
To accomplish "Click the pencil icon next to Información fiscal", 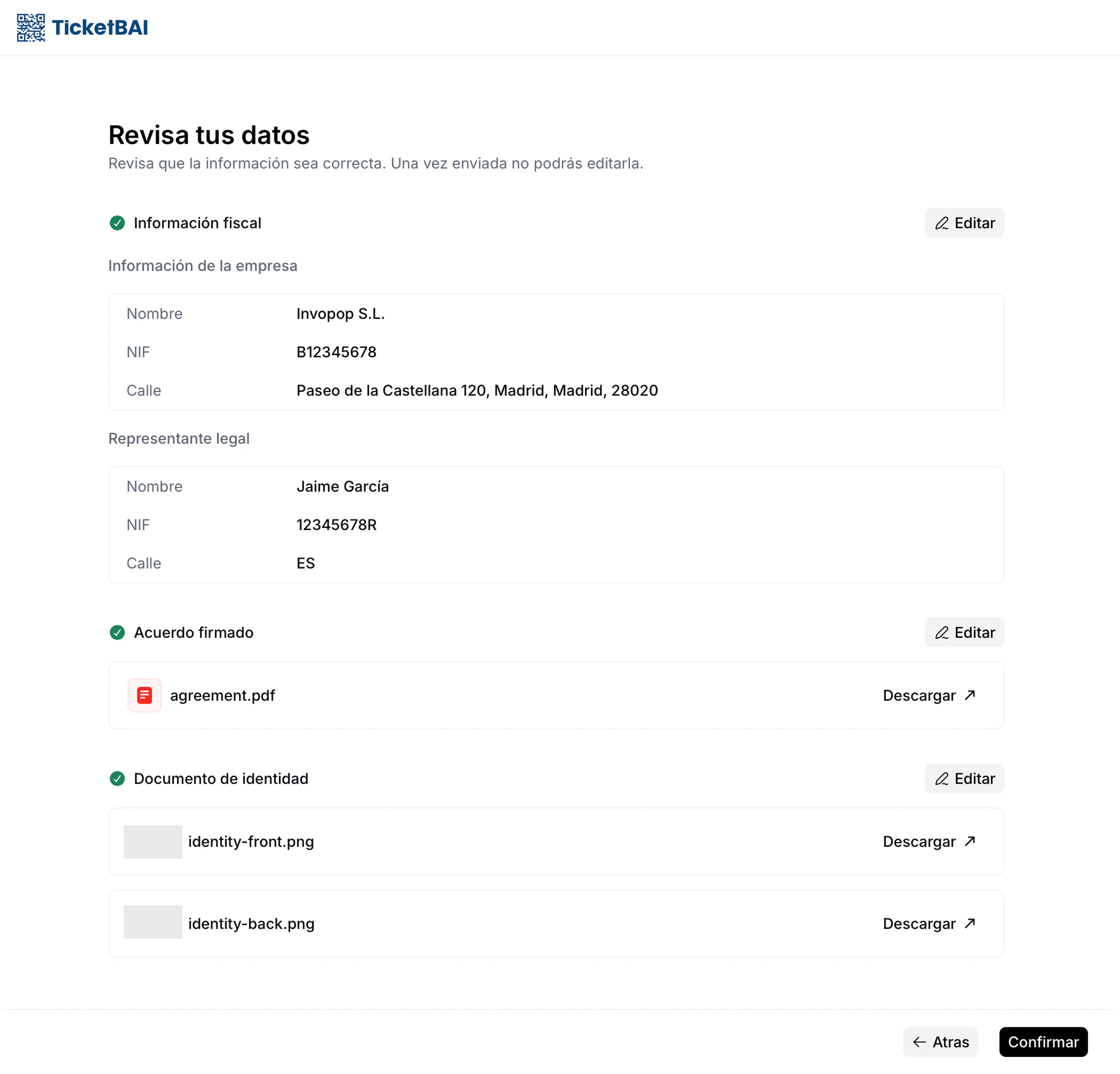I will (942, 223).
